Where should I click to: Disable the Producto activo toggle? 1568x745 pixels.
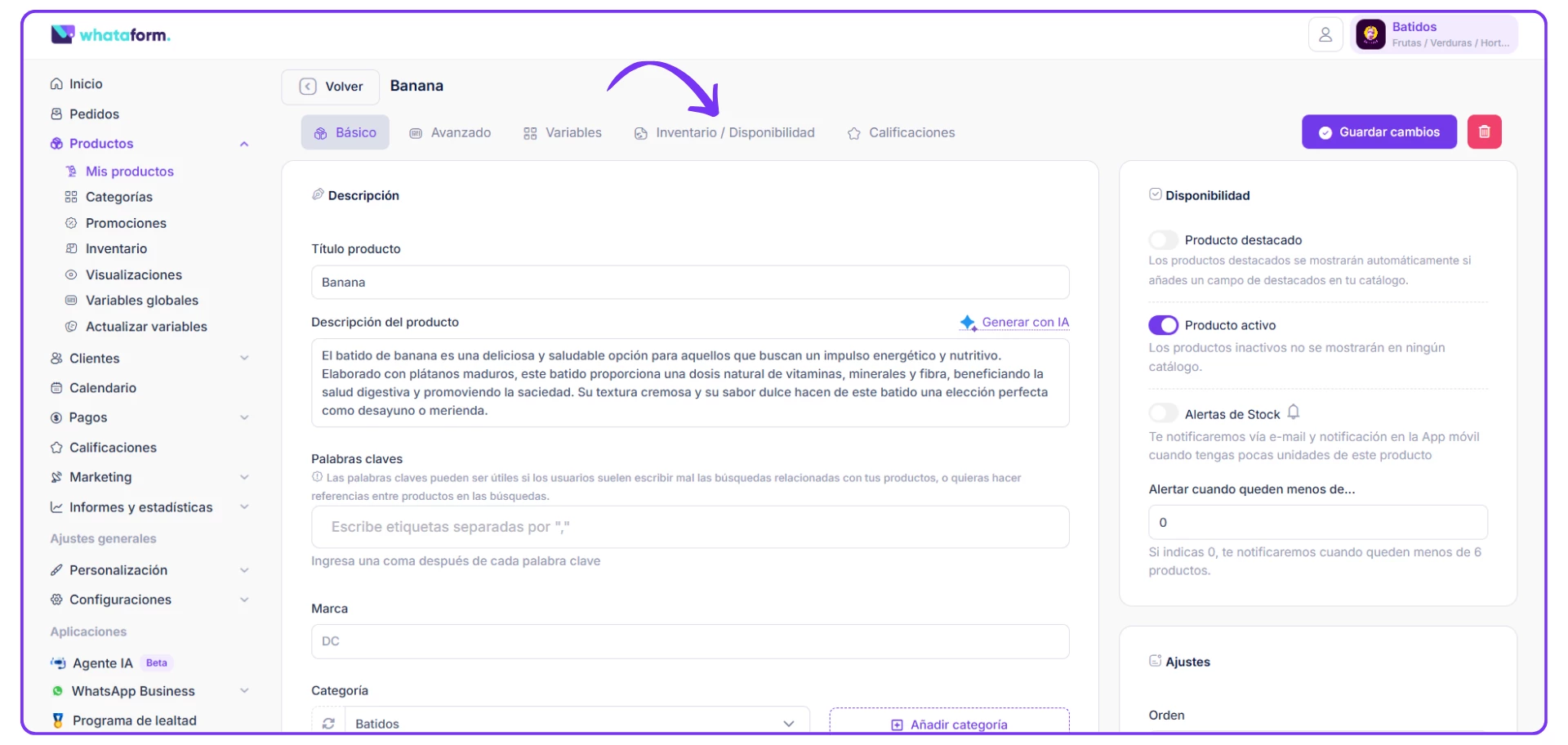[1163, 325]
